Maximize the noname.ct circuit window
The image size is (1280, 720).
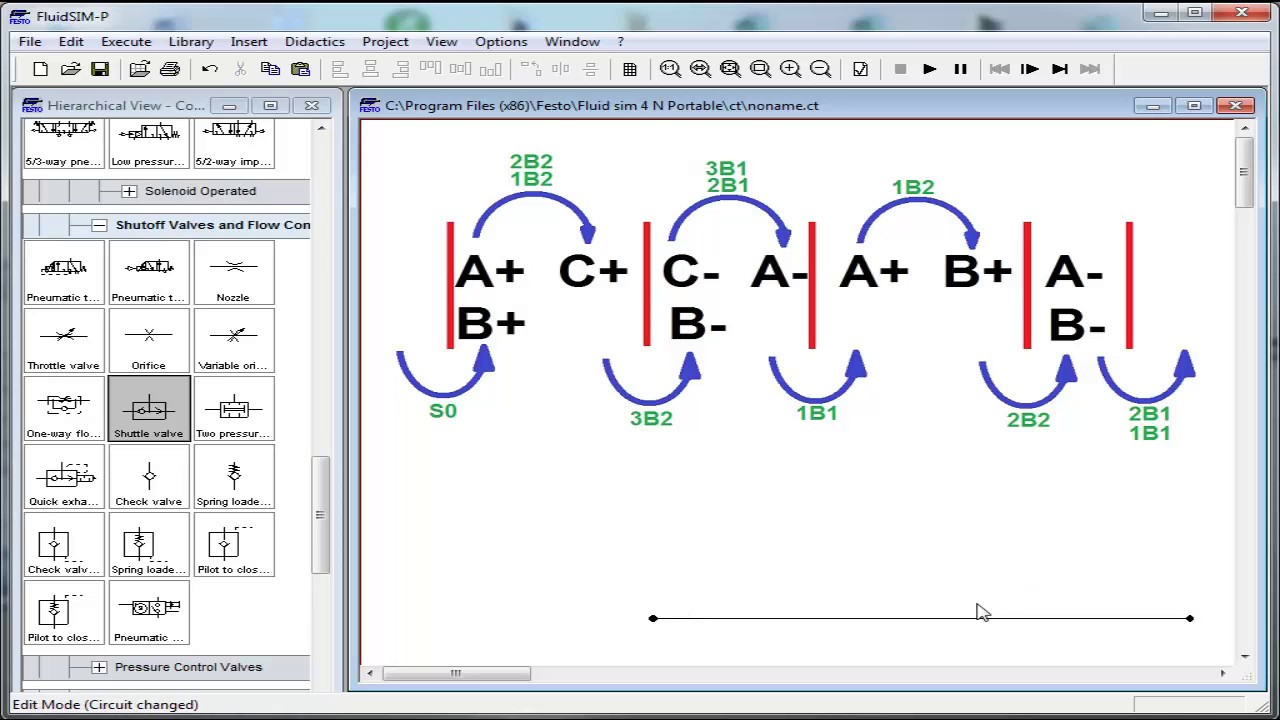click(1194, 105)
